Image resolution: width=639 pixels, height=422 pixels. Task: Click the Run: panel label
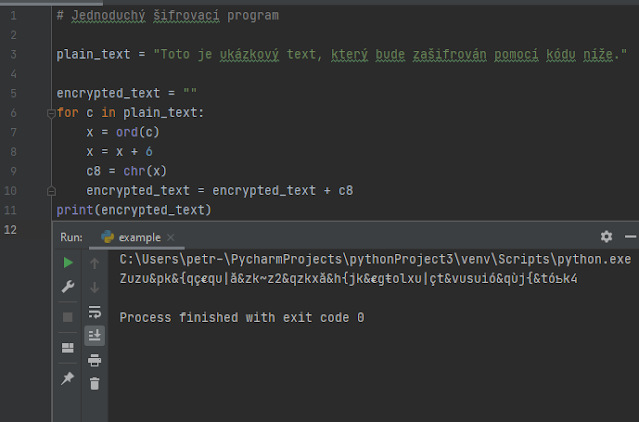point(71,237)
